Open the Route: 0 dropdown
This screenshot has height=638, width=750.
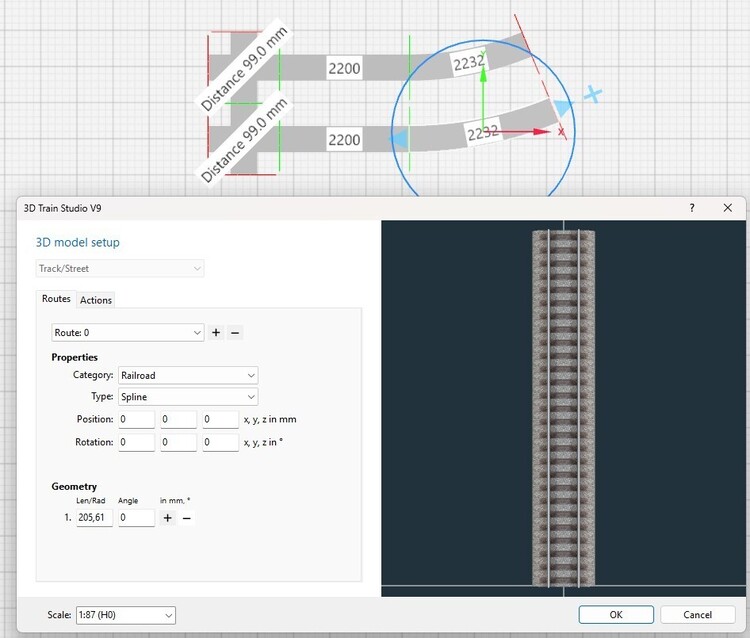pos(128,332)
